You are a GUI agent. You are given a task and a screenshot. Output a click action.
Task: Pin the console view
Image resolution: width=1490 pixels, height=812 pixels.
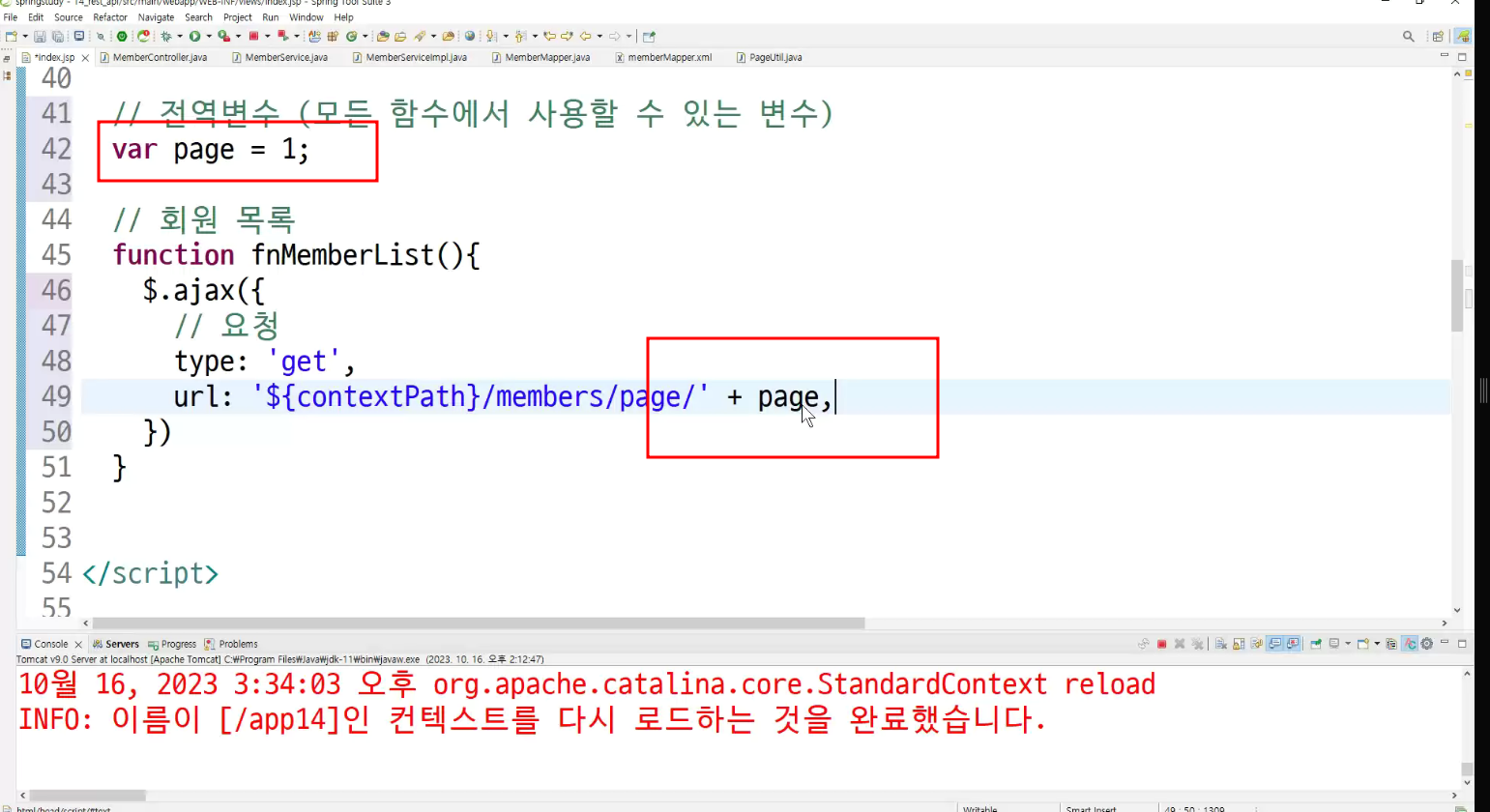[x=1317, y=644]
